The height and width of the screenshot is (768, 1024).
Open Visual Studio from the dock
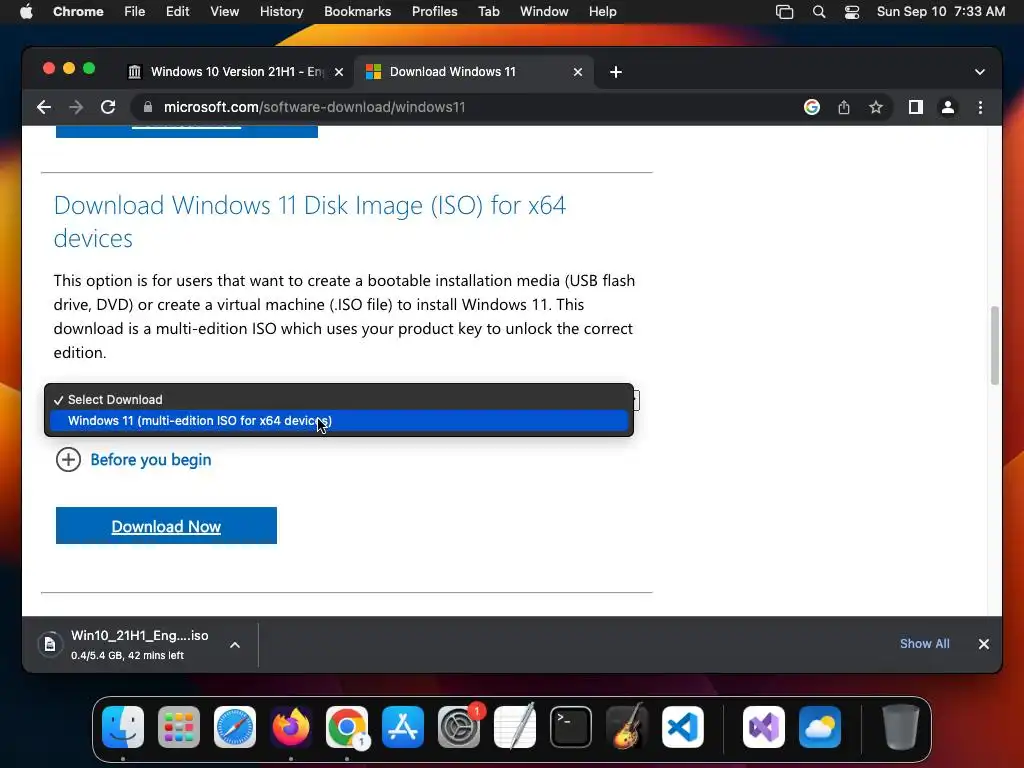[764, 727]
